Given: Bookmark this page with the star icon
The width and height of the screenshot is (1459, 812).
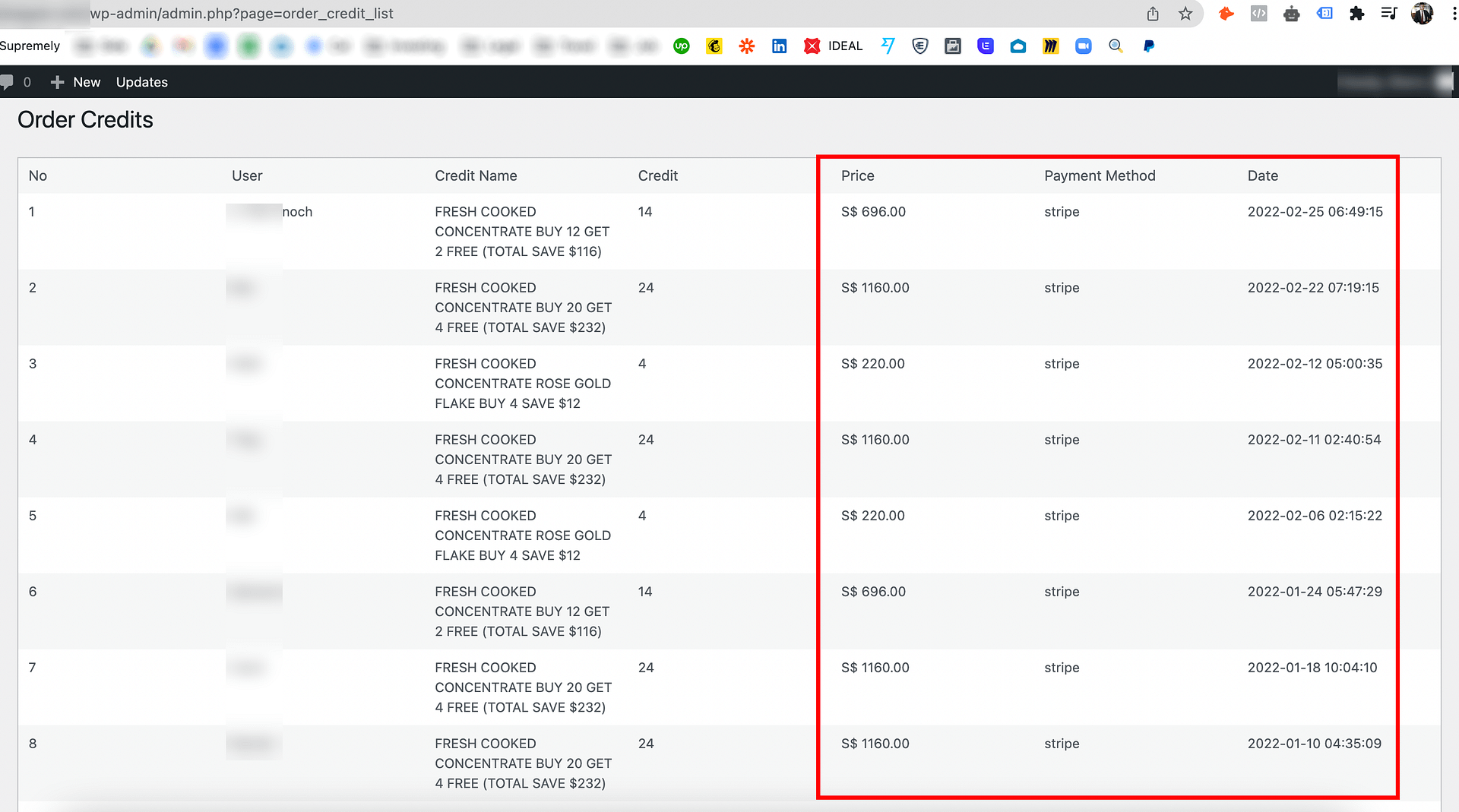Looking at the screenshot, I should (x=1185, y=14).
